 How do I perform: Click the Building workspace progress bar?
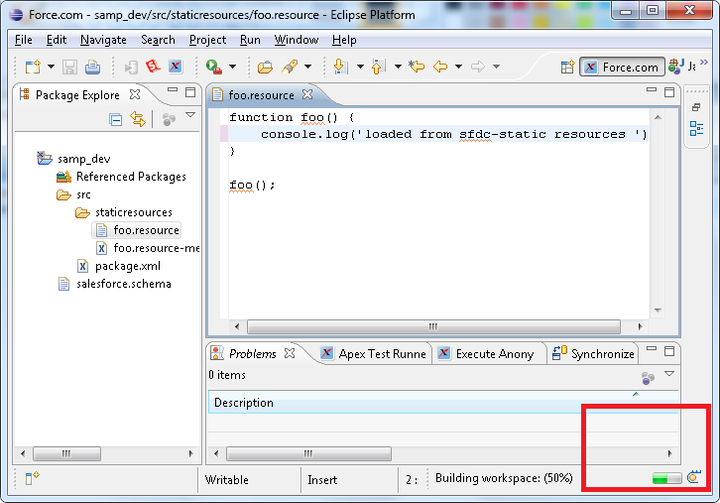[x=667, y=478]
